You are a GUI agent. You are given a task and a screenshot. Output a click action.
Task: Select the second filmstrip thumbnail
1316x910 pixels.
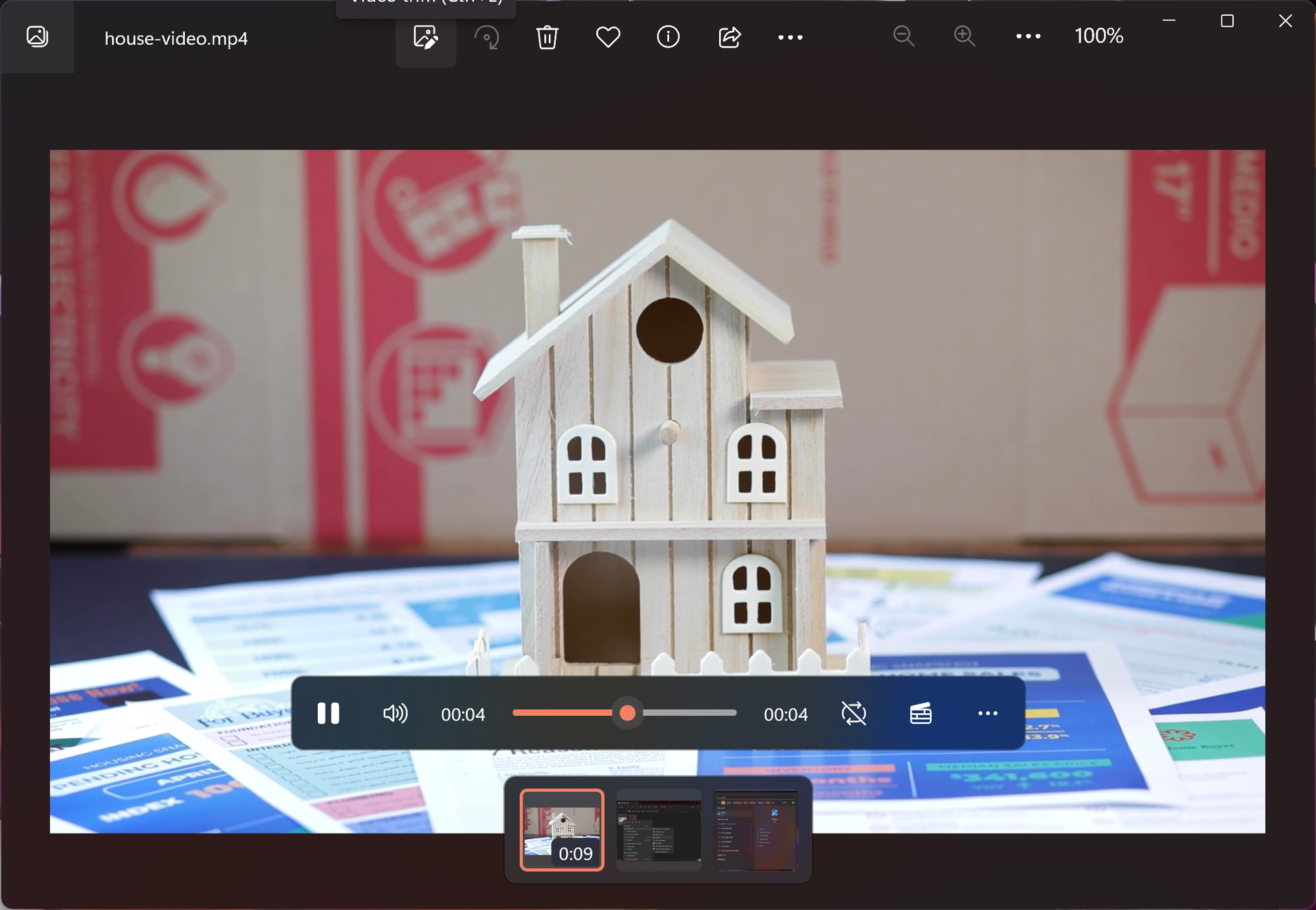[x=659, y=830]
